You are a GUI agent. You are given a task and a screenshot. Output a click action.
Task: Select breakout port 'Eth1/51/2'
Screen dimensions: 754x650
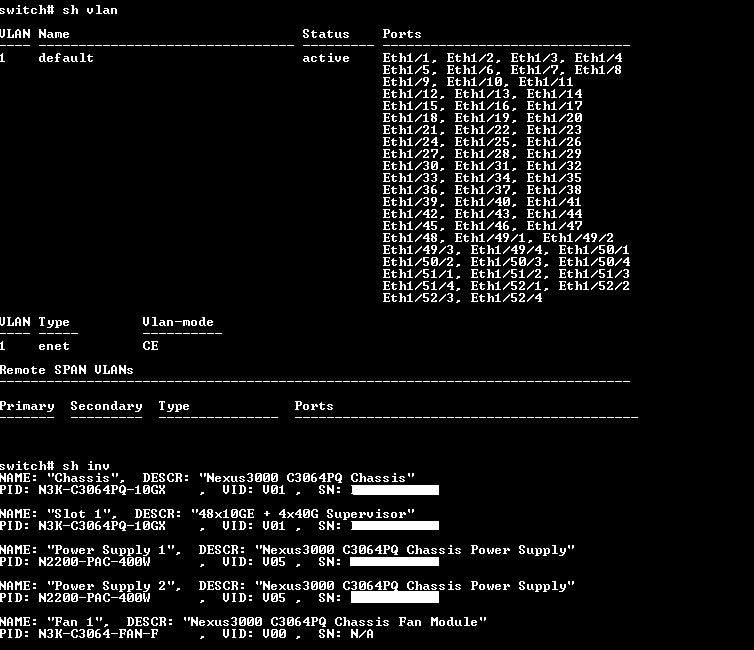pyautogui.click(x=506, y=274)
